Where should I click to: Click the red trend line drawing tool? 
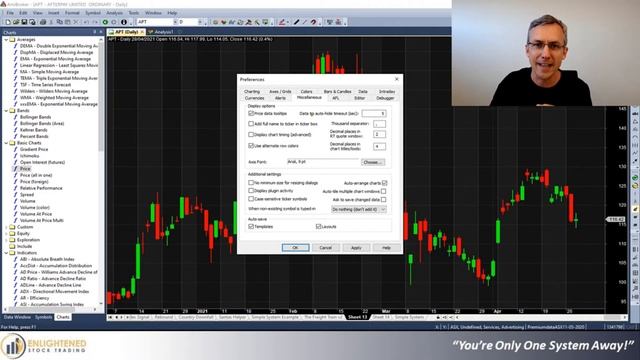tap(282, 22)
